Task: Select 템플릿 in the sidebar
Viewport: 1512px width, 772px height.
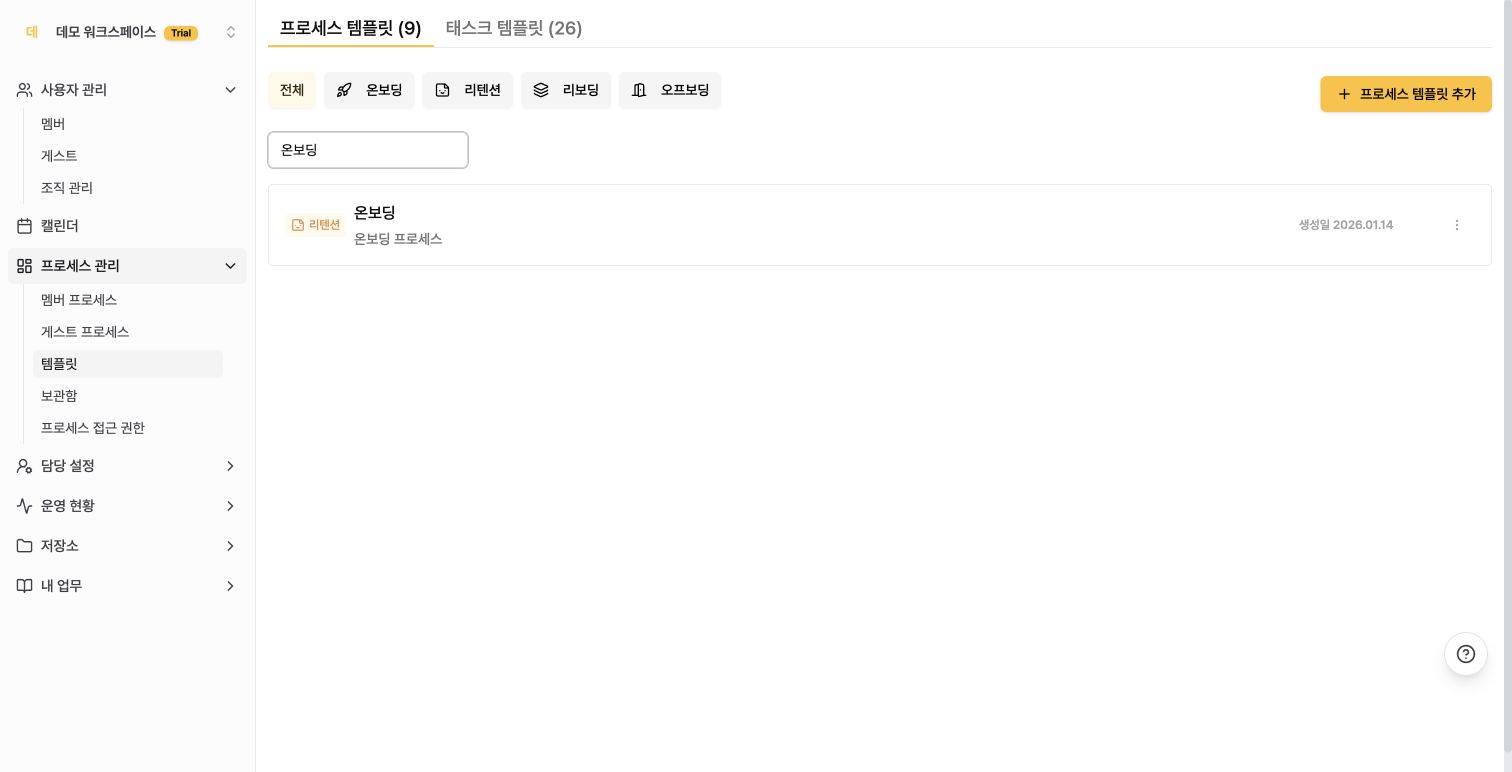Action: pyautogui.click(x=128, y=364)
